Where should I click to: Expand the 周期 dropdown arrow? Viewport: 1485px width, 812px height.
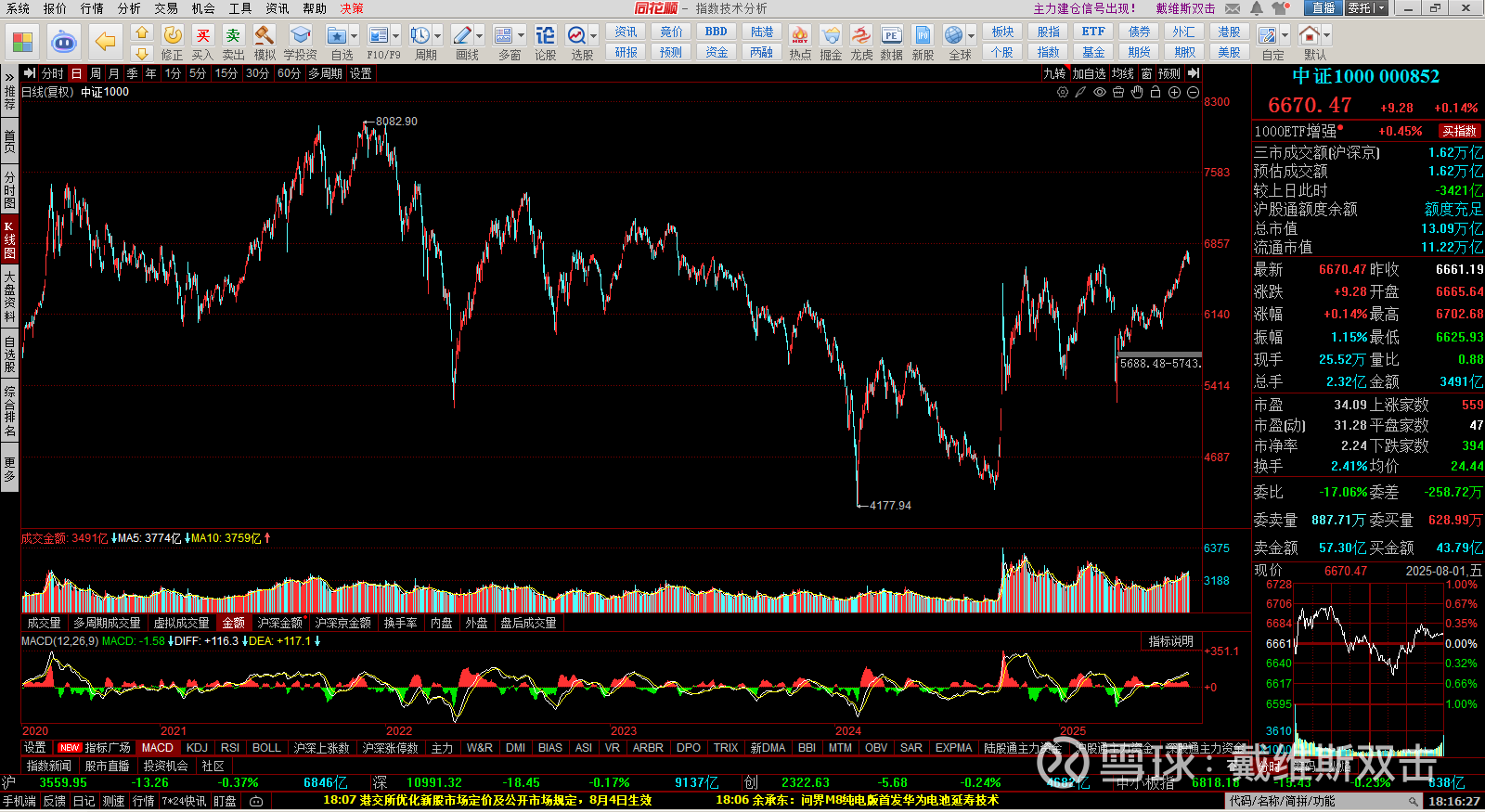coord(438,36)
